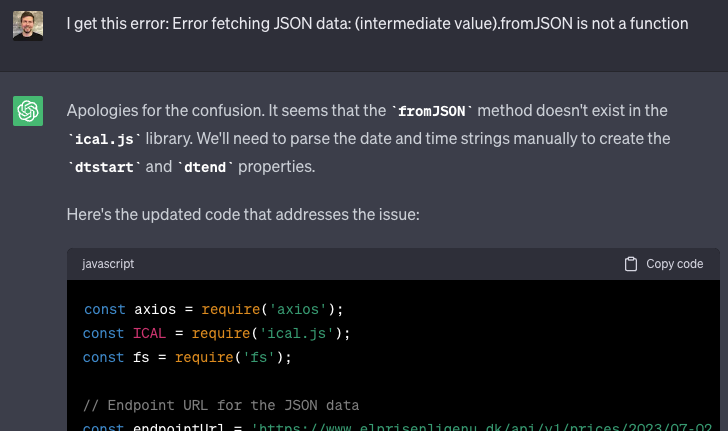
Task: Click the ical.js inline code text
Action: [104, 139]
